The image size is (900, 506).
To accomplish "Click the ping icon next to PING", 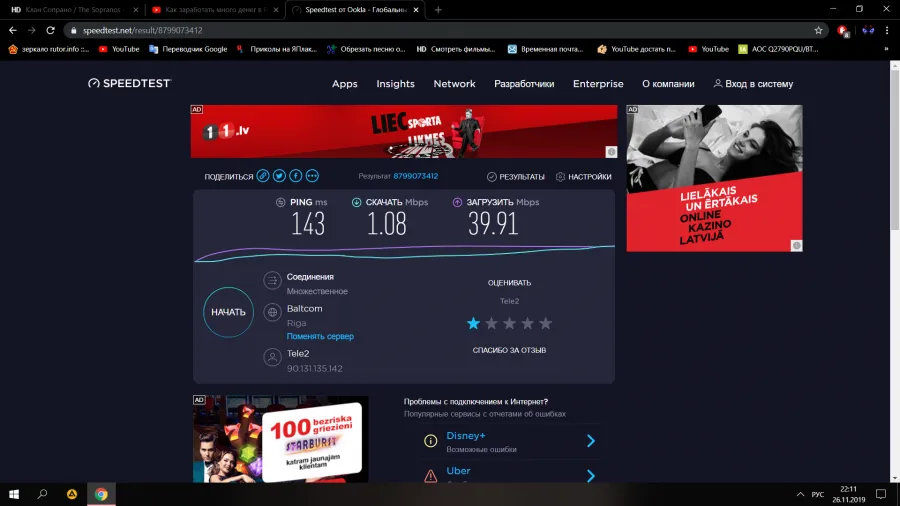I will 281,202.
